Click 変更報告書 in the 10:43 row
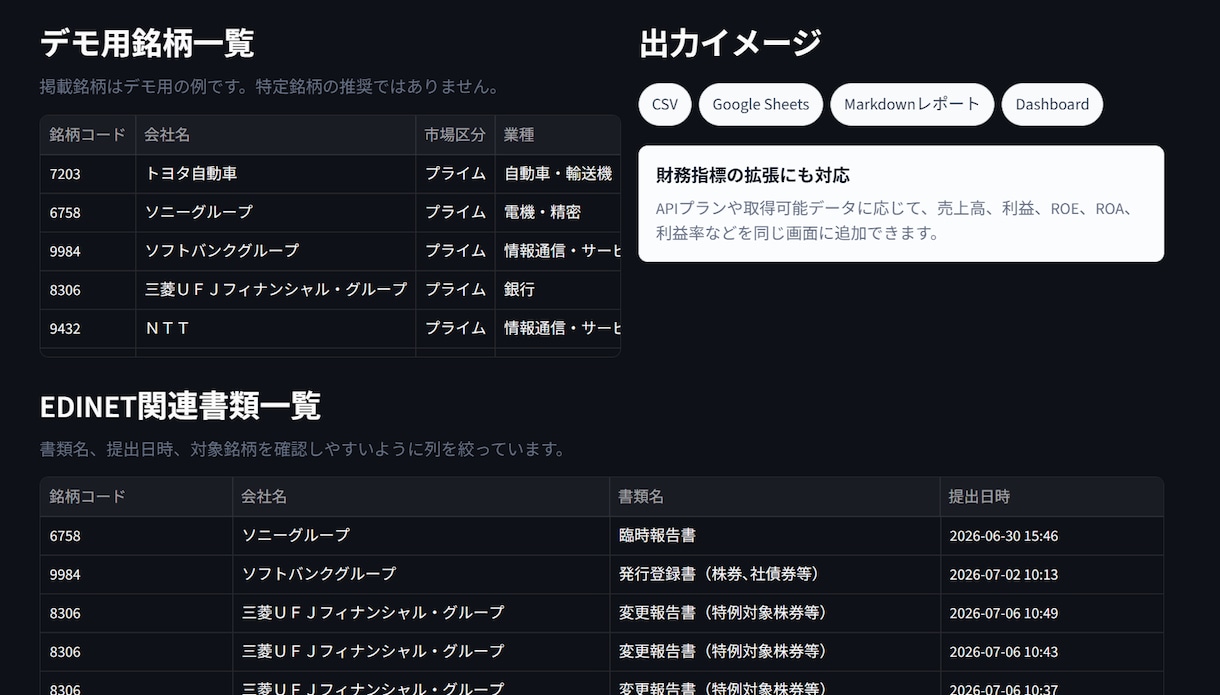 775,651
